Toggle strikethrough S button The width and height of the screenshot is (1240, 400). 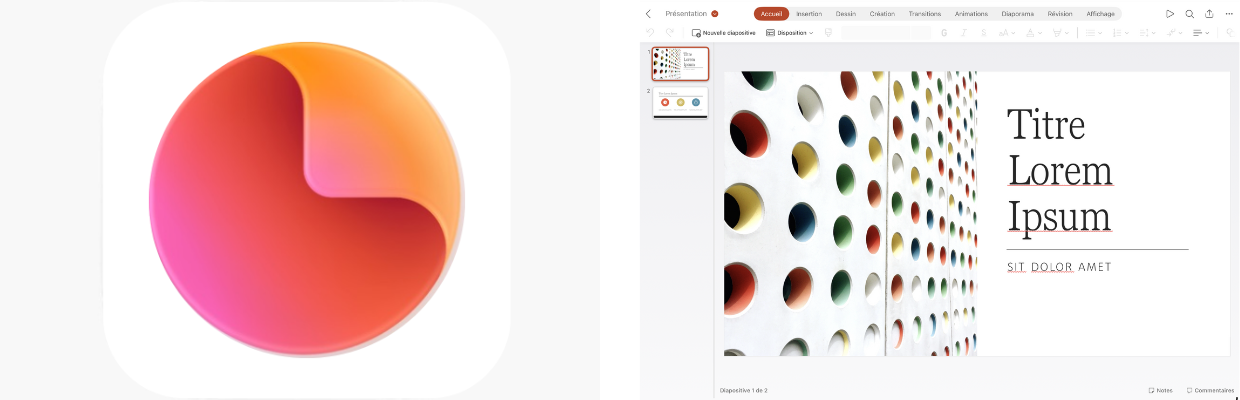[984, 33]
